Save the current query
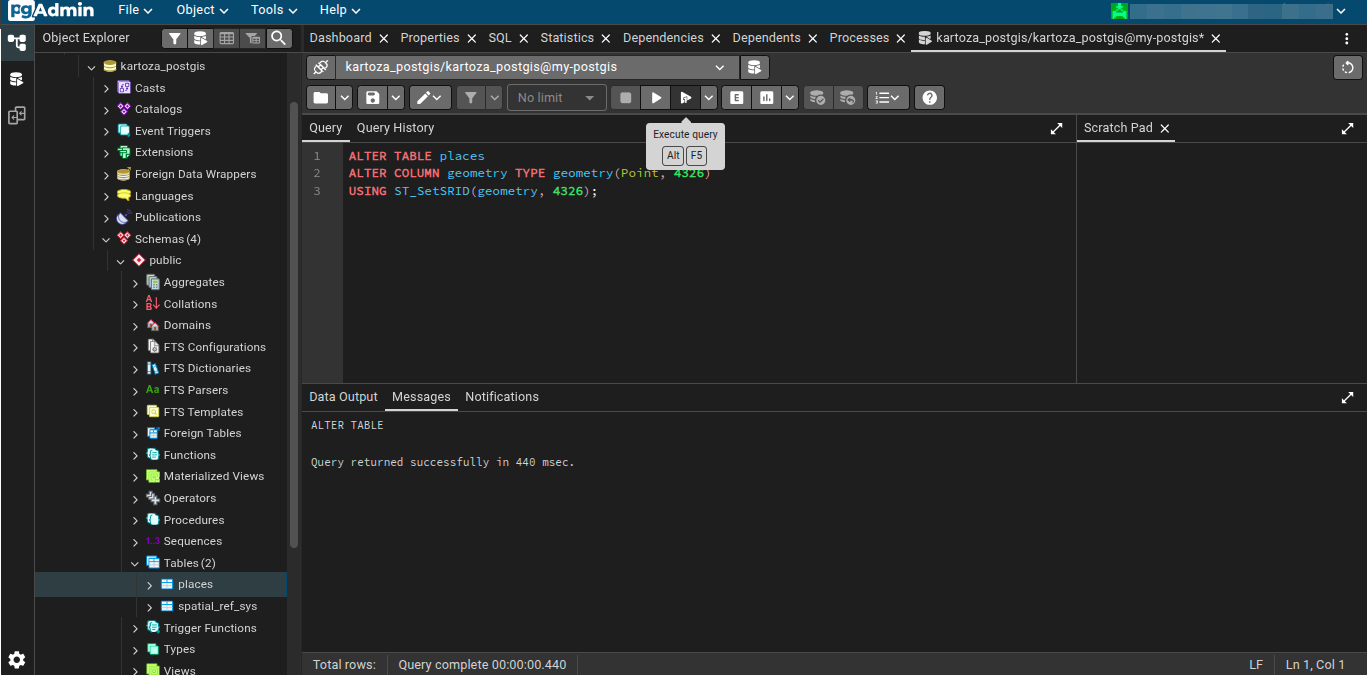The image size is (1367, 675). click(x=372, y=97)
